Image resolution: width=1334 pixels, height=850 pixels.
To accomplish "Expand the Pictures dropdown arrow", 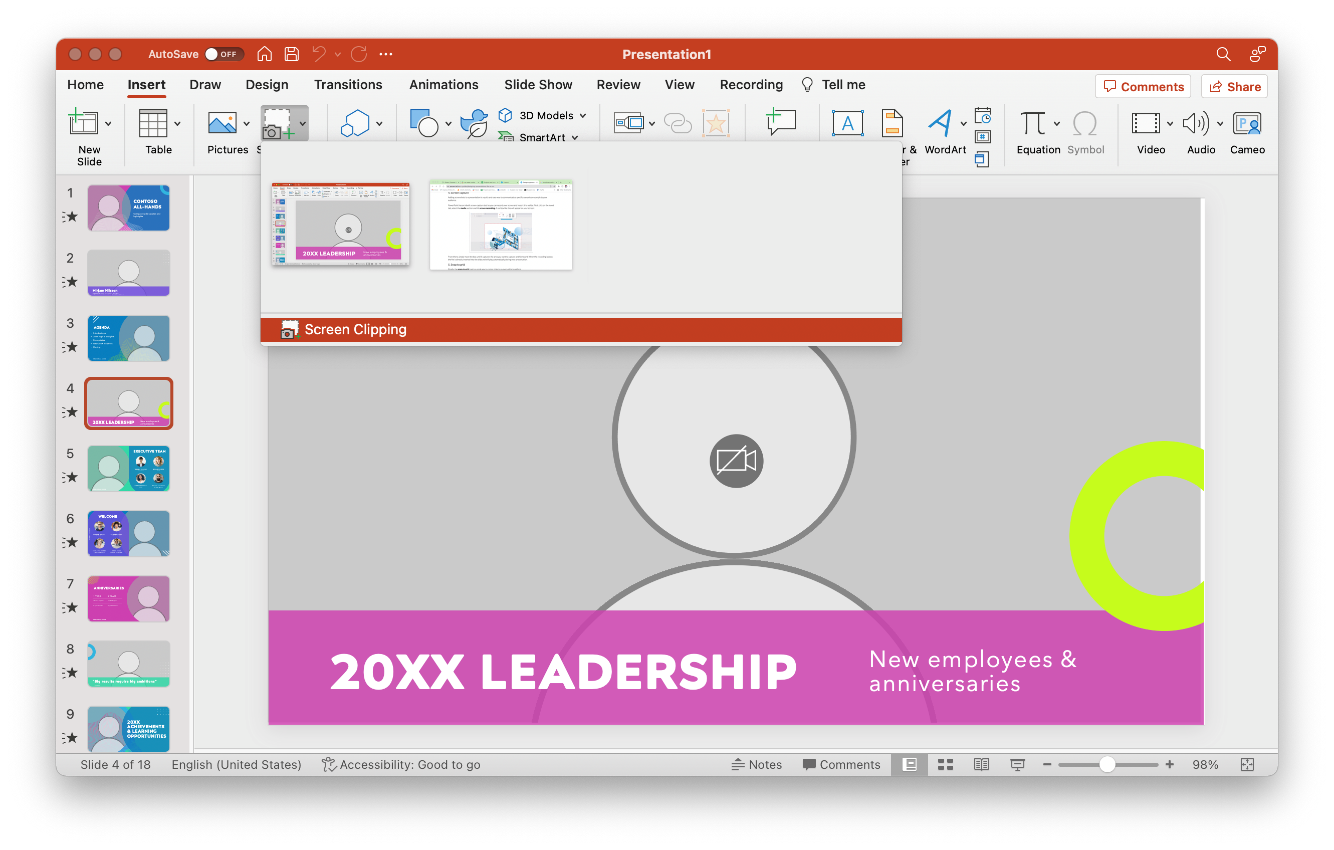I will tap(246, 124).
